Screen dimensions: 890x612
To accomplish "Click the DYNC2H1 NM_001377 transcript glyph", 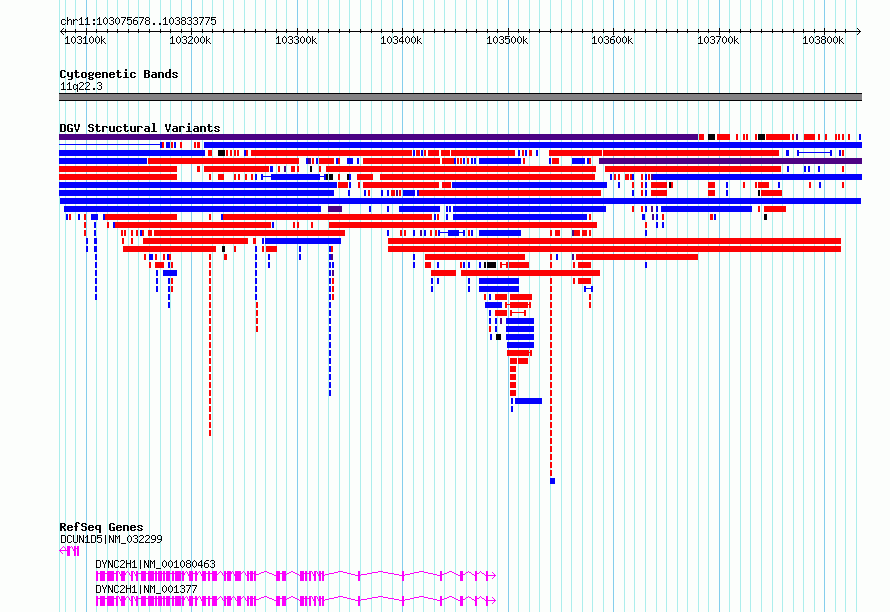I will (296, 601).
